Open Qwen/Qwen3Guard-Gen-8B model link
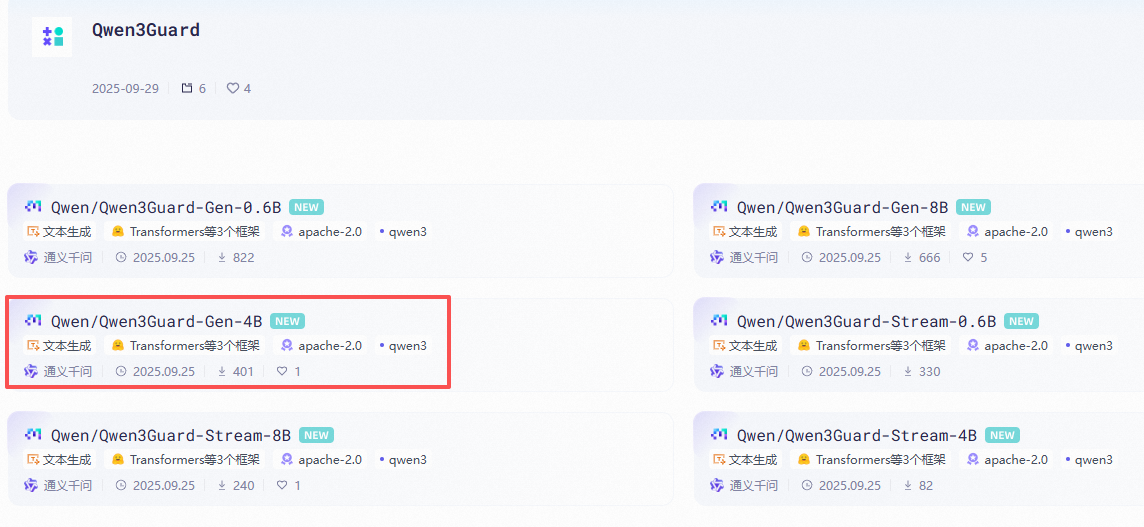Image resolution: width=1144 pixels, height=527 pixels. pyautogui.click(x=842, y=207)
